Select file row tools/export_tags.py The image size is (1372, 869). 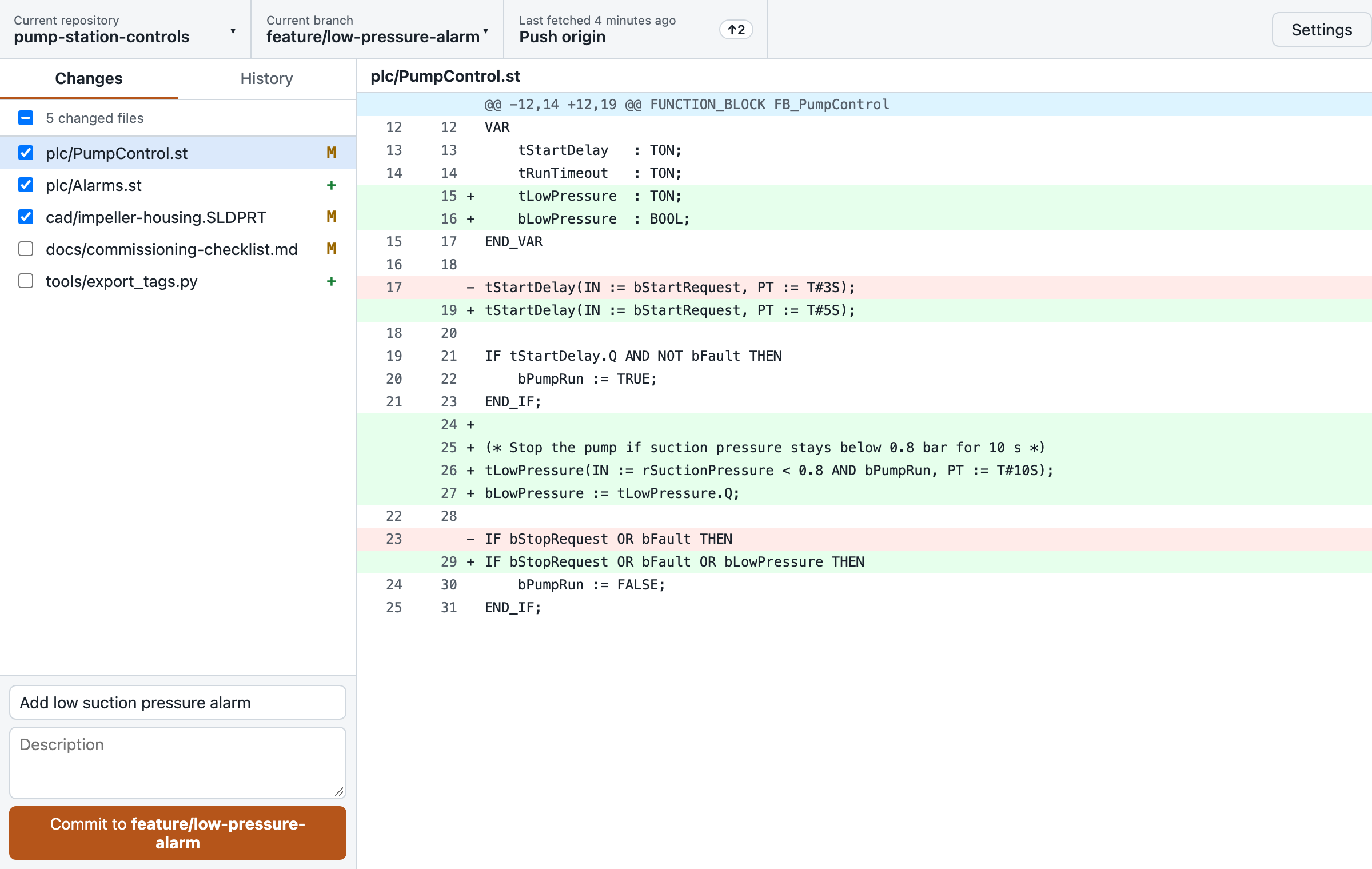(178, 281)
